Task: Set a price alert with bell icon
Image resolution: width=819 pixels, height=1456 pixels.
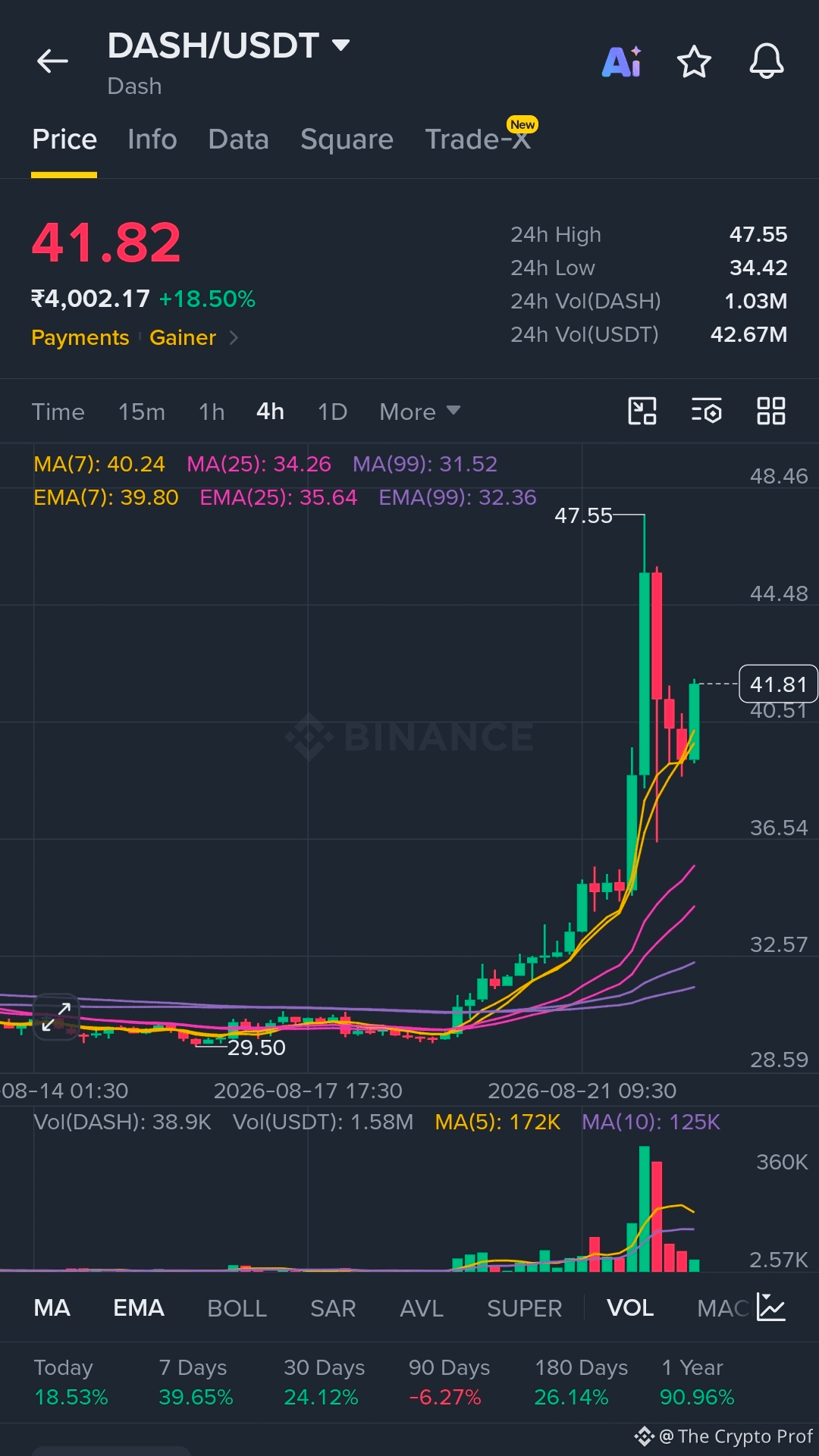Action: (x=767, y=61)
